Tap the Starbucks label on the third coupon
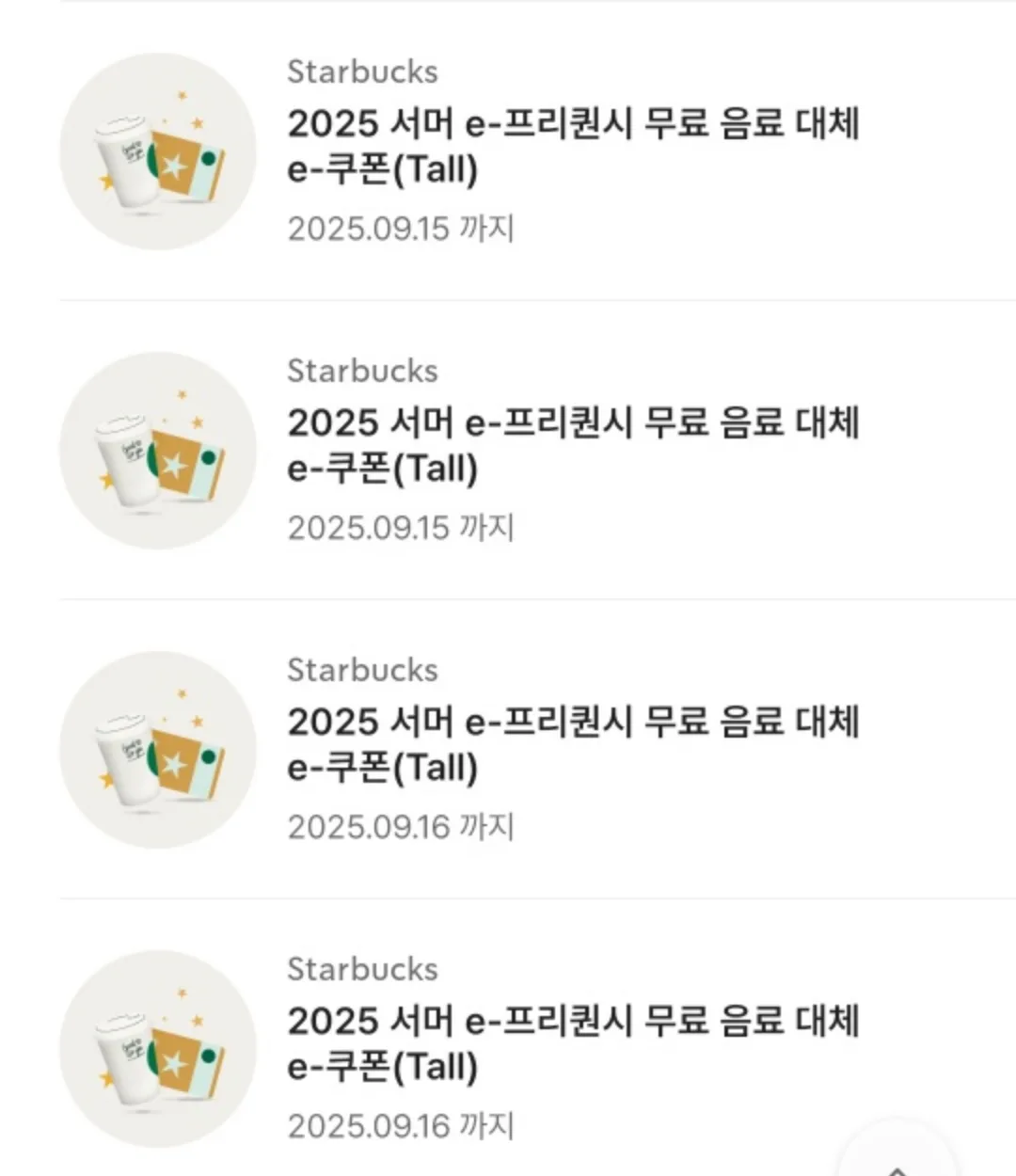The width and height of the screenshot is (1016, 1176). (x=362, y=670)
